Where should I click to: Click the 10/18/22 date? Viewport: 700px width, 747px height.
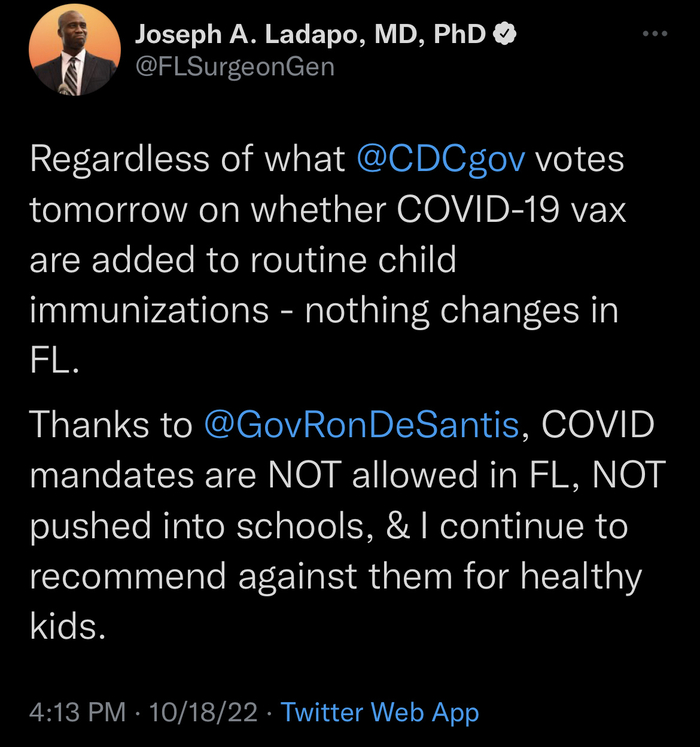tap(203, 713)
